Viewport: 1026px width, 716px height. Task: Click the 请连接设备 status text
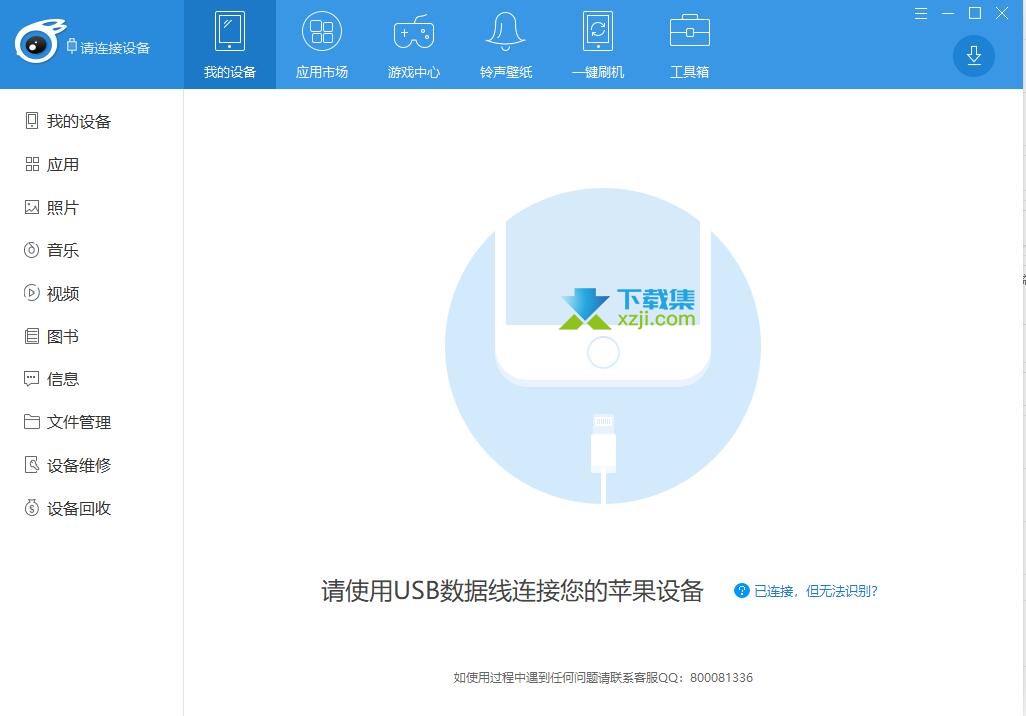click(x=115, y=48)
